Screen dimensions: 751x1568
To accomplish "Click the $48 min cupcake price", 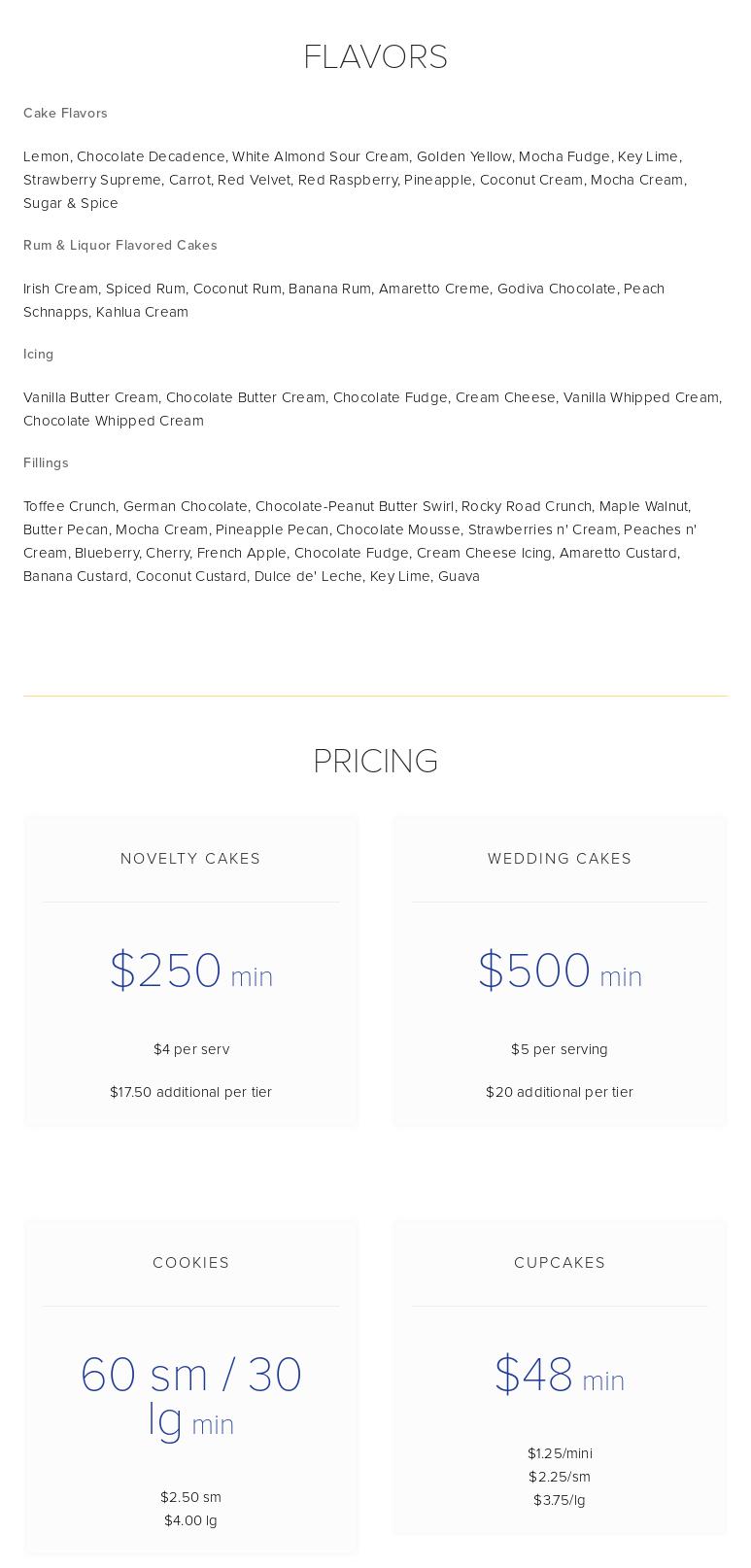I will pos(560,1375).
